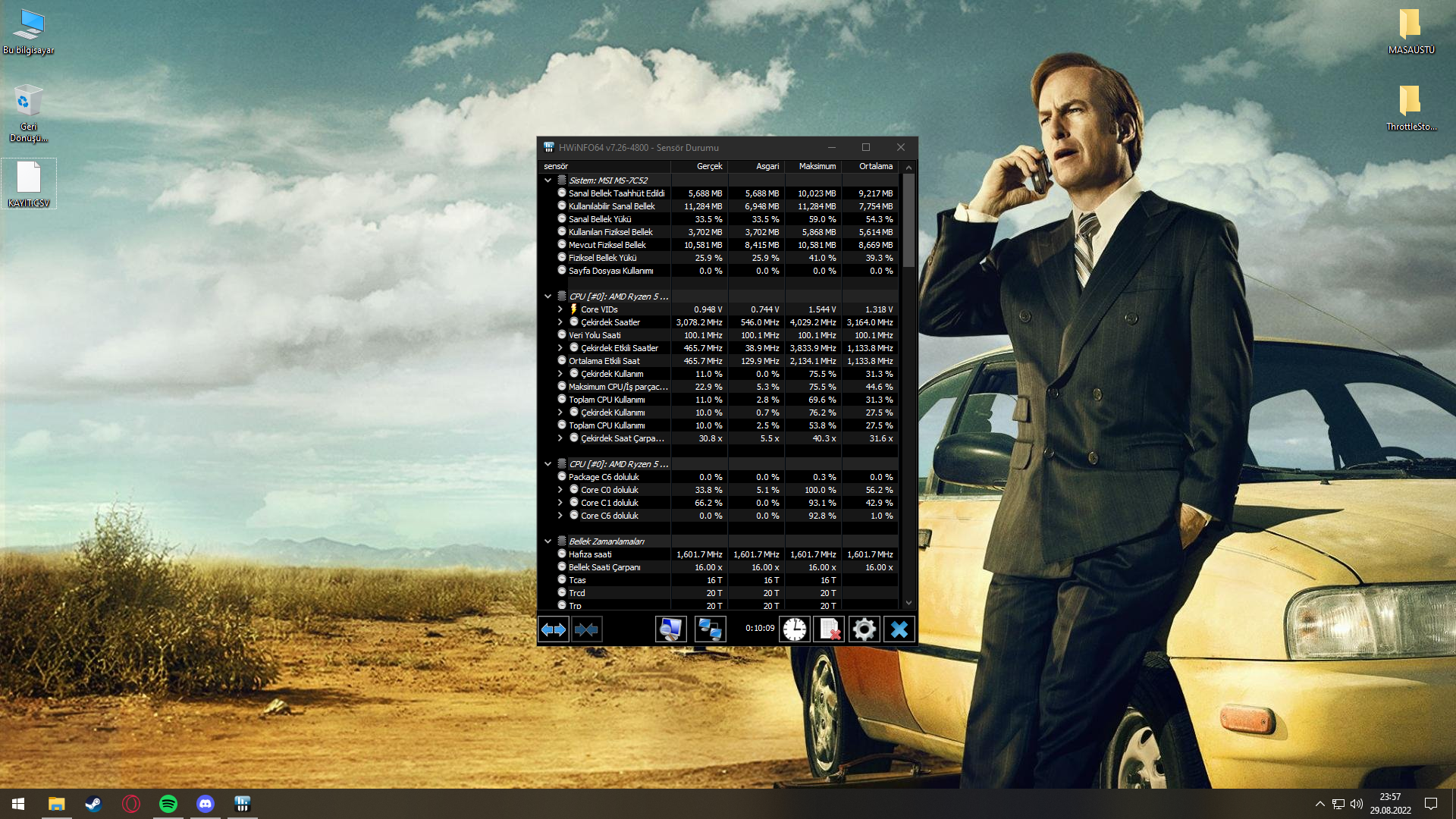Click the expand sensor columns arrows icon
Image resolution: width=1456 pixels, height=819 pixels.
click(x=554, y=629)
